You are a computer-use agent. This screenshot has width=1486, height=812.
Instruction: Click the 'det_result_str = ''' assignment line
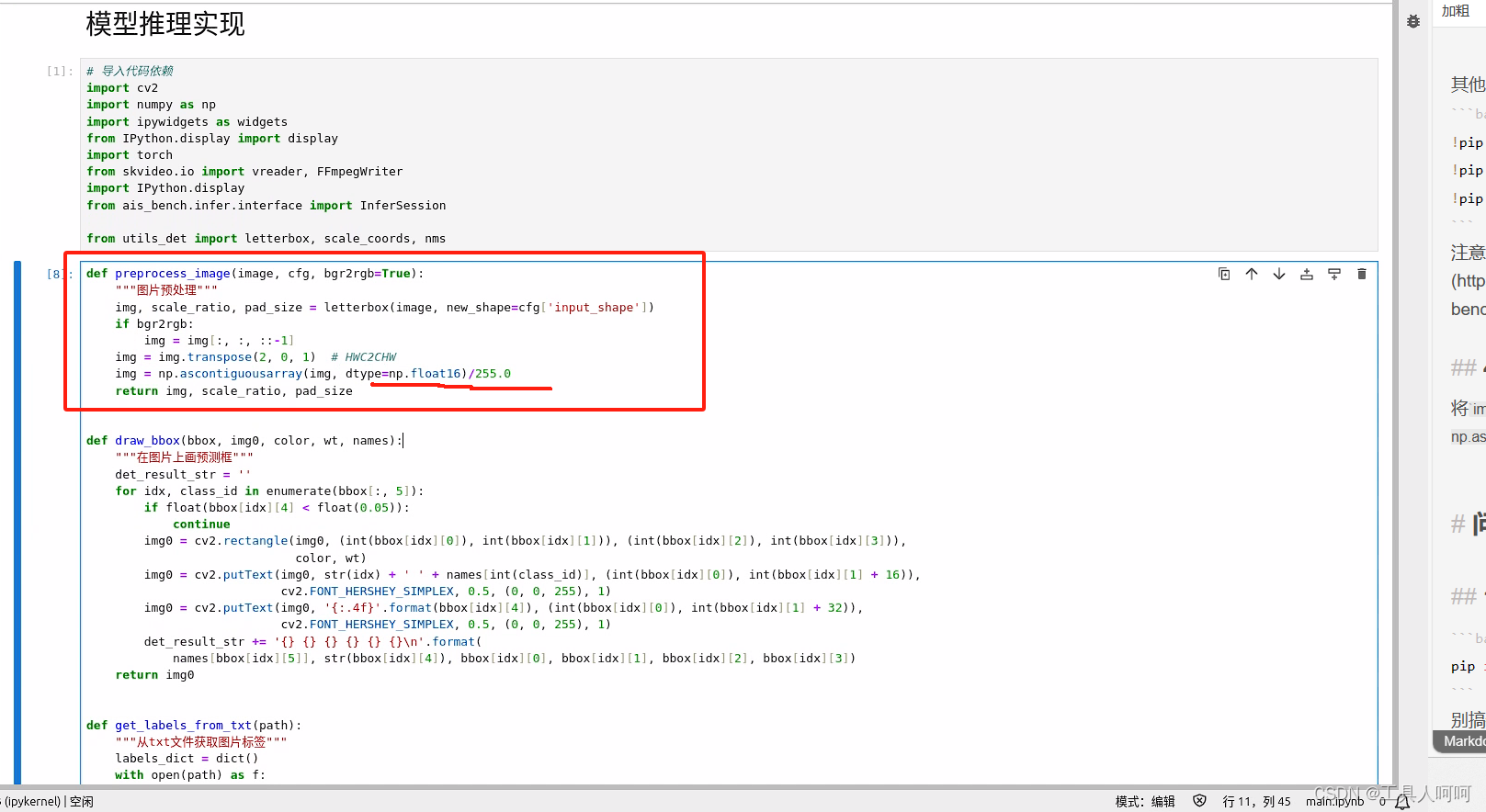point(183,475)
